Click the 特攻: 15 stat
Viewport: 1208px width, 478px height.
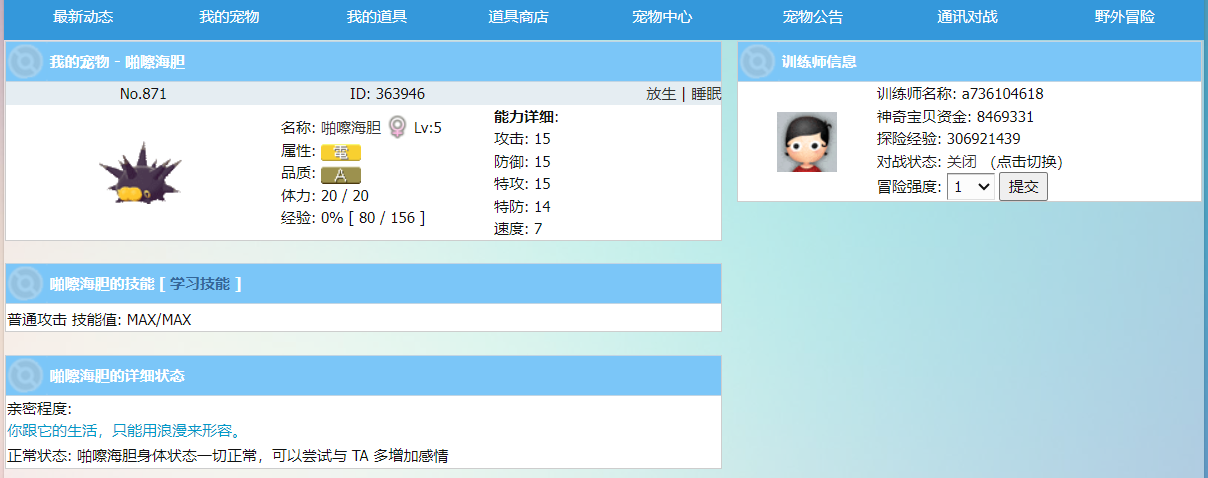[522, 184]
